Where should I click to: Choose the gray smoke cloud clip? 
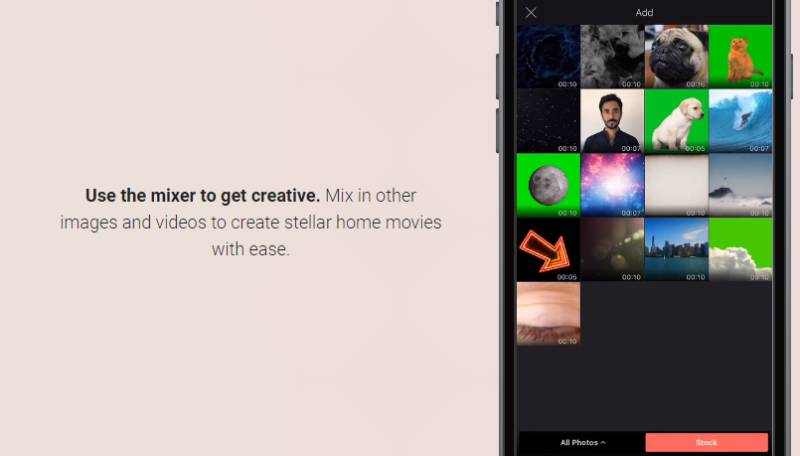point(612,57)
